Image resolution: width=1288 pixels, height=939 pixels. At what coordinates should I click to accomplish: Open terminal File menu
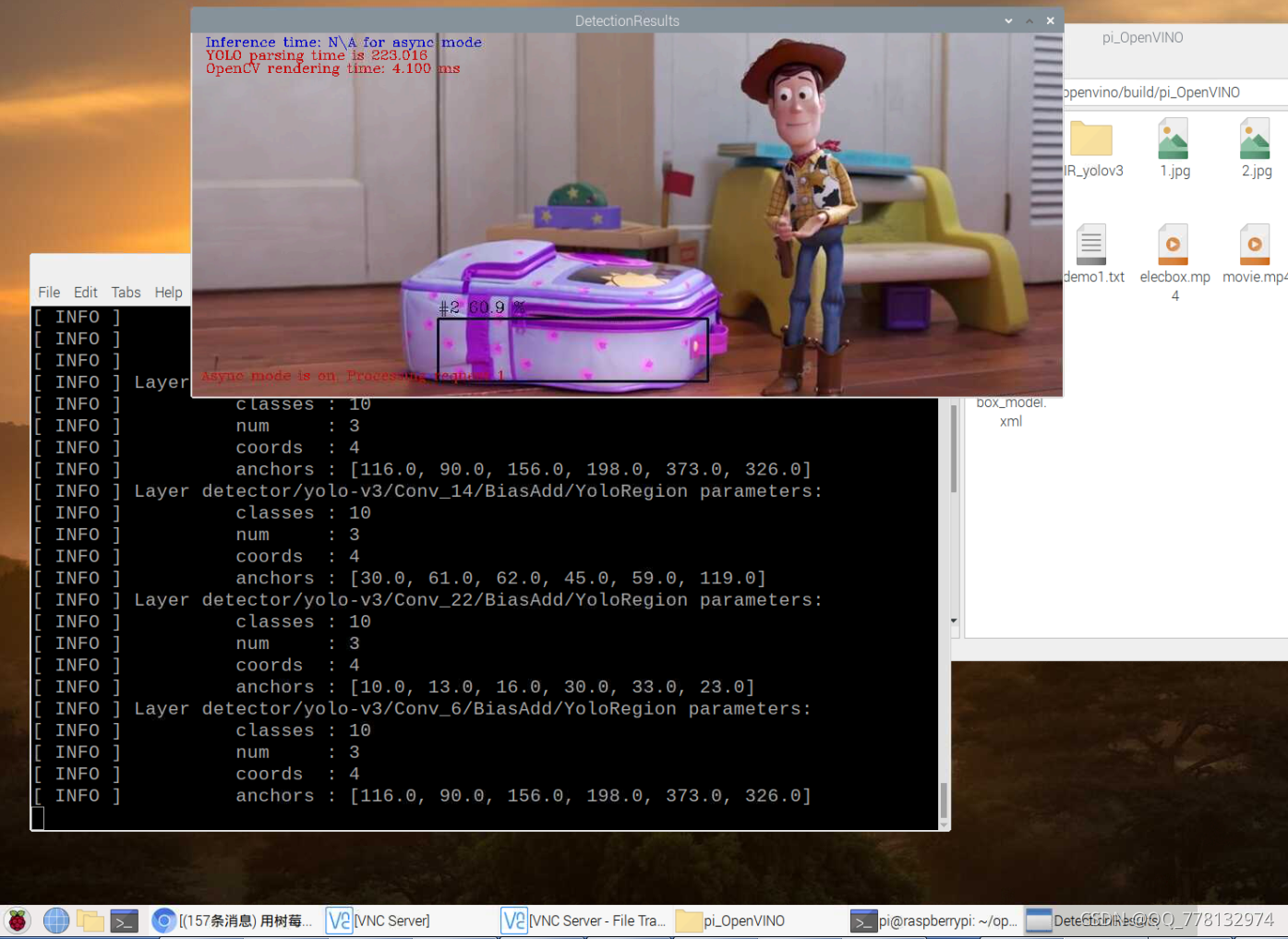[49, 293]
